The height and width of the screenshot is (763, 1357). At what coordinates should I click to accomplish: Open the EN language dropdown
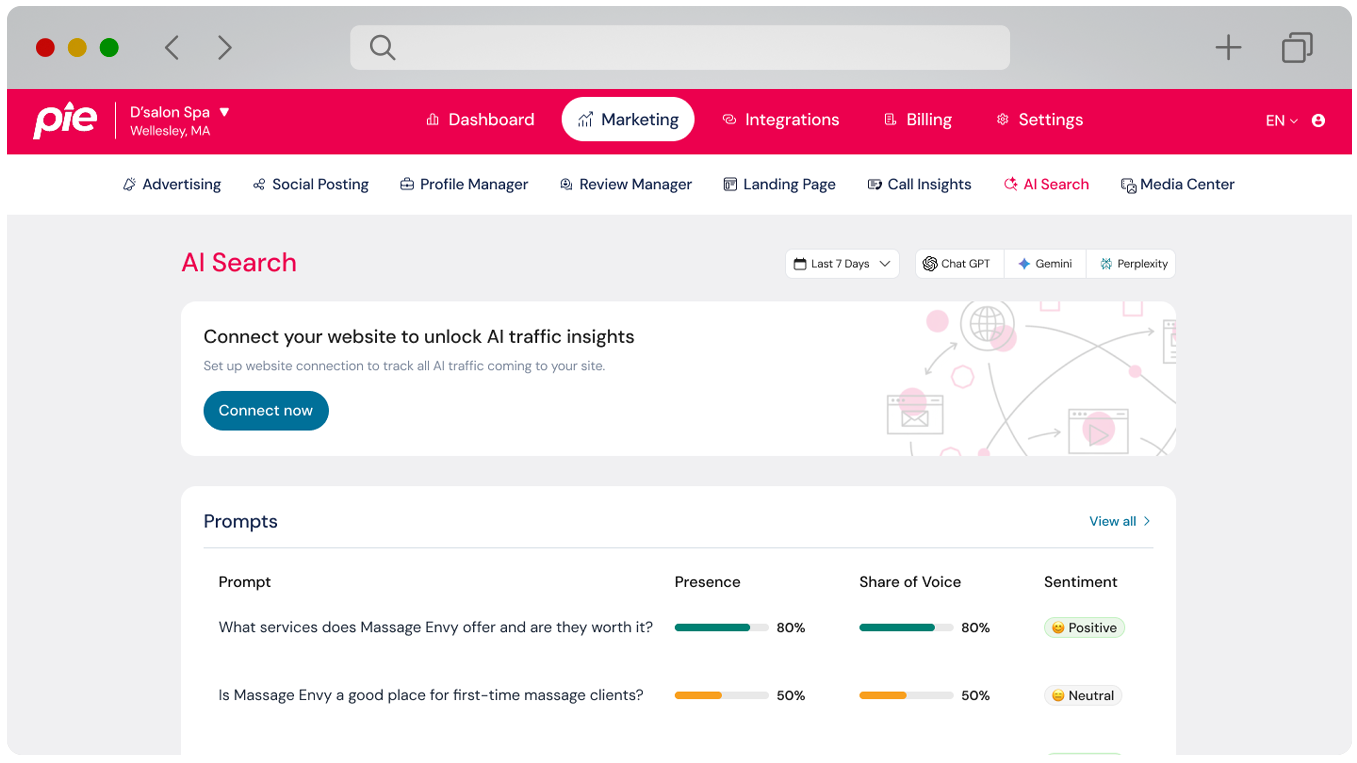tap(1282, 120)
